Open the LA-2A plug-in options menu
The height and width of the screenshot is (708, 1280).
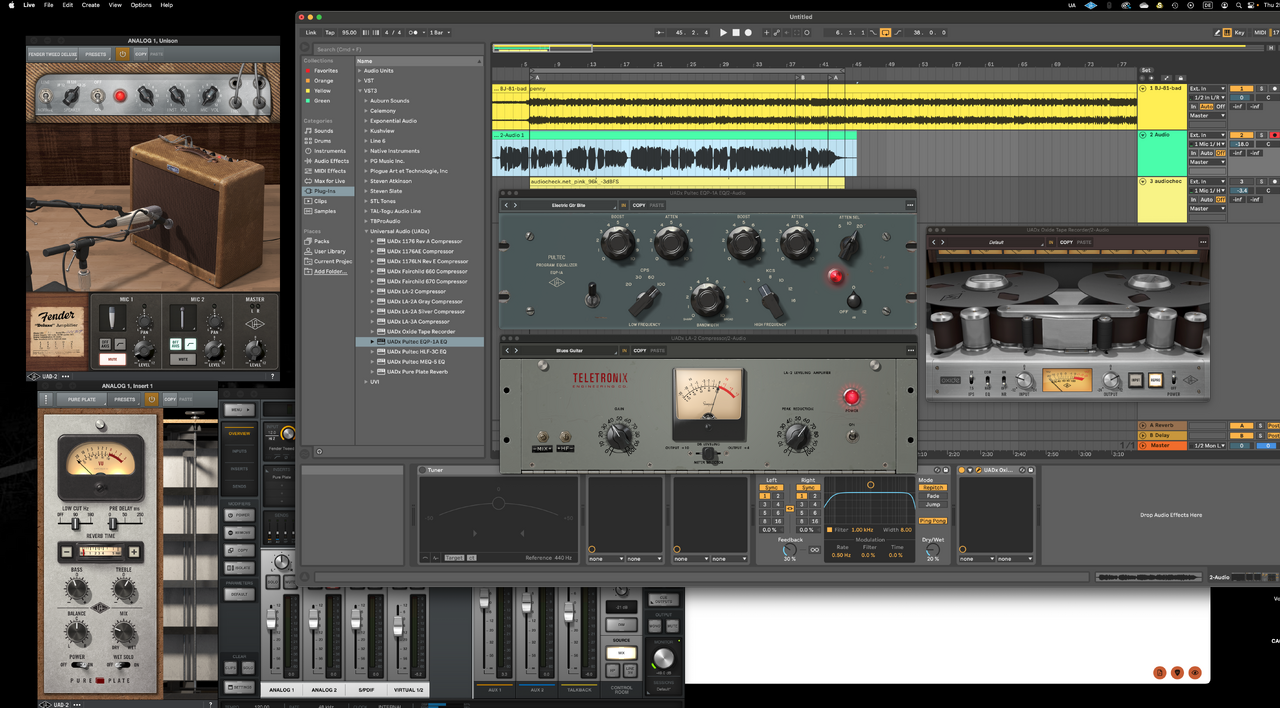(x=910, y=350)
